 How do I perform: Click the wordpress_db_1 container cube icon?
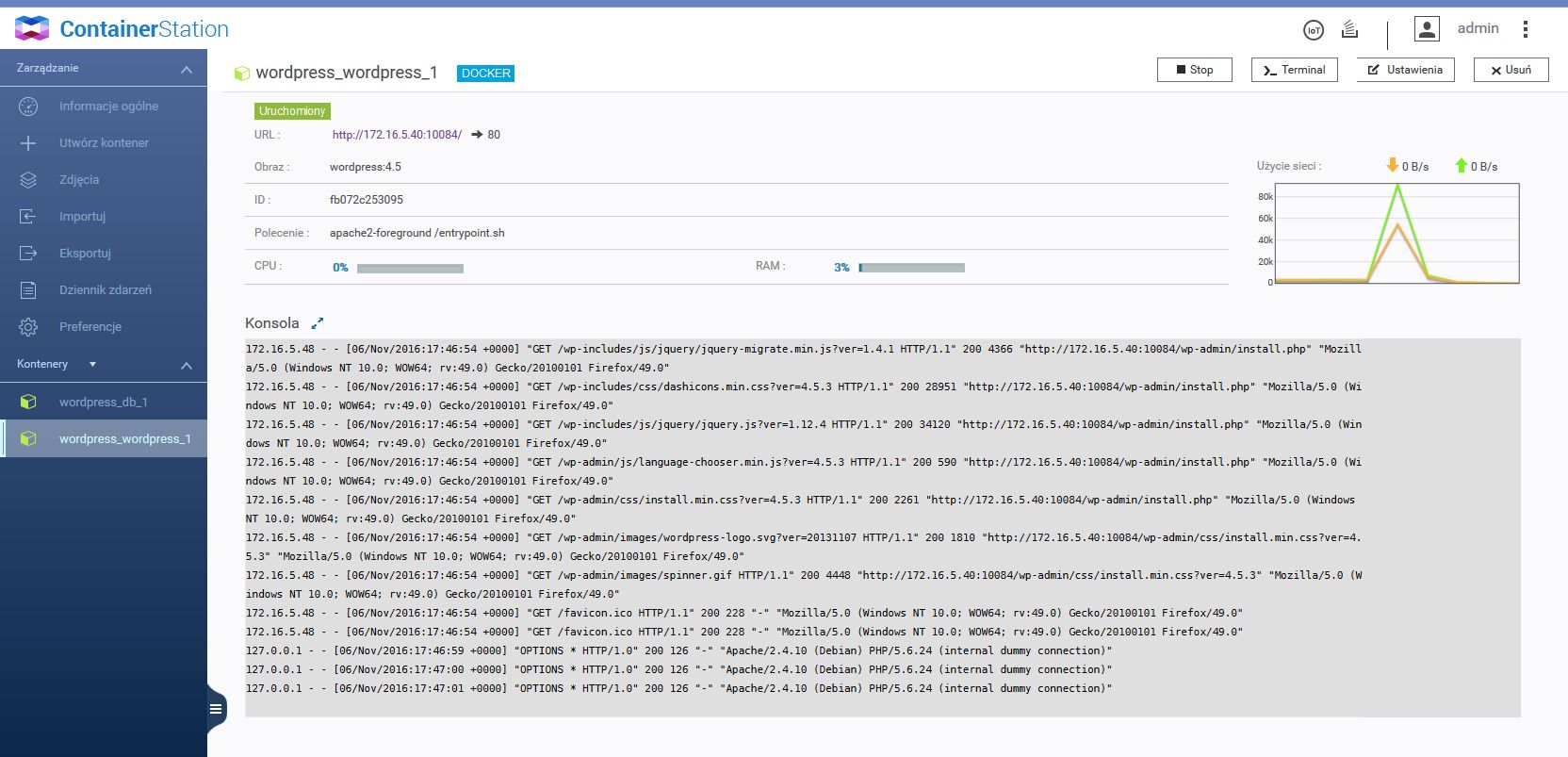(28, 403)
